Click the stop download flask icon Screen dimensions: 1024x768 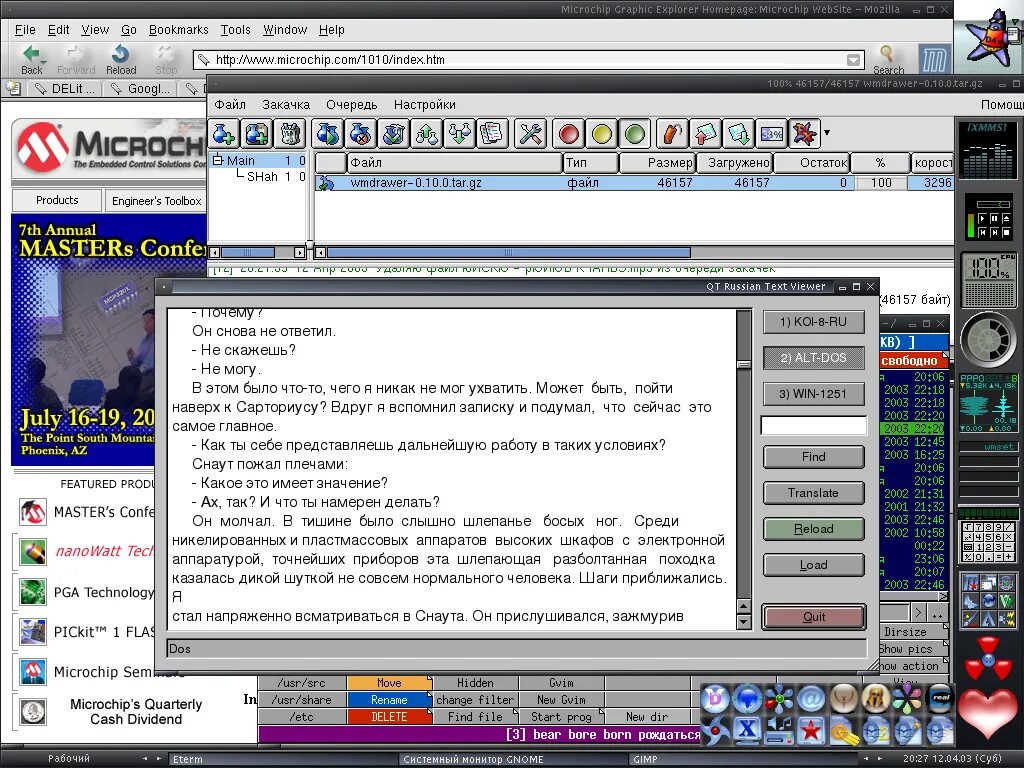[360, 135]
